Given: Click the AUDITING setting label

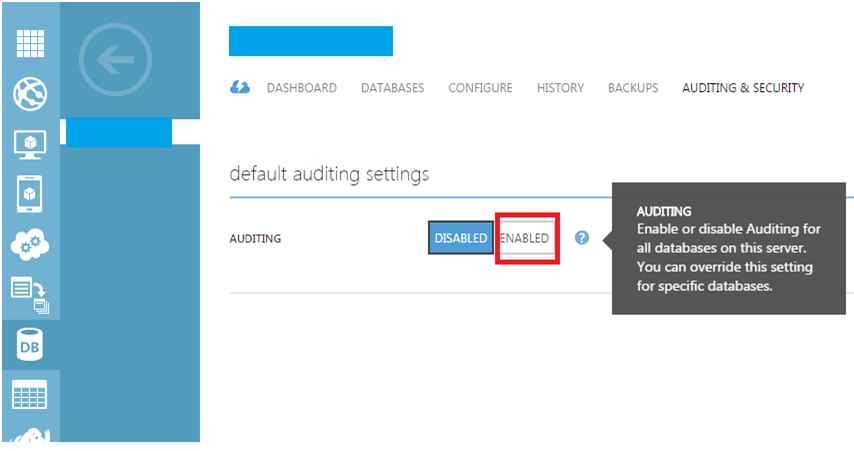Looking at the screenshot, I should click(255, 239).
